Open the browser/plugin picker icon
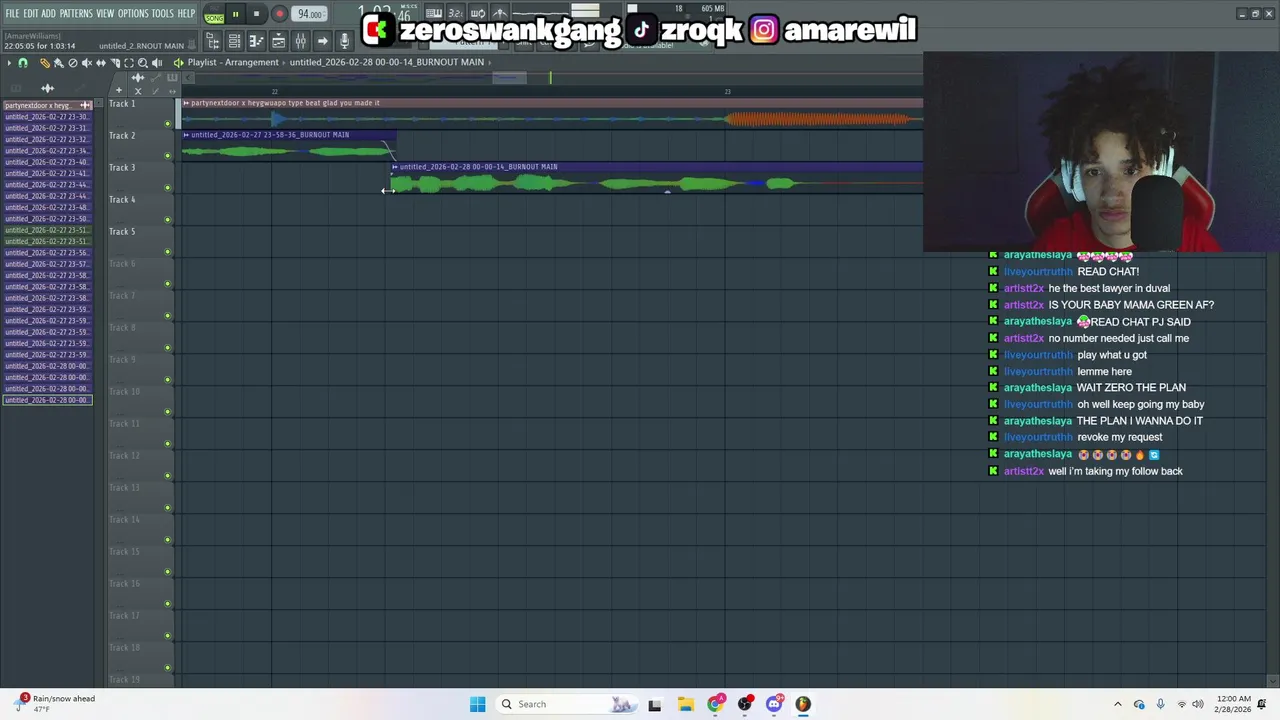 [212, 41]
